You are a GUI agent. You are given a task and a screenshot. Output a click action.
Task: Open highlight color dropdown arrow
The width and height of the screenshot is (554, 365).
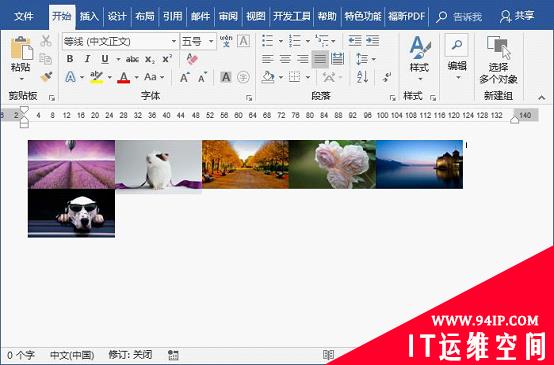(x=110, y=77)
